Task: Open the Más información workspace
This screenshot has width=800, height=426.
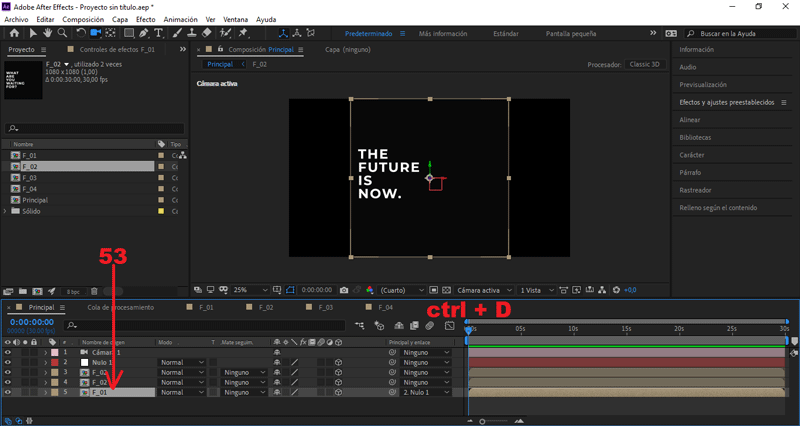Action: (443, 34)
